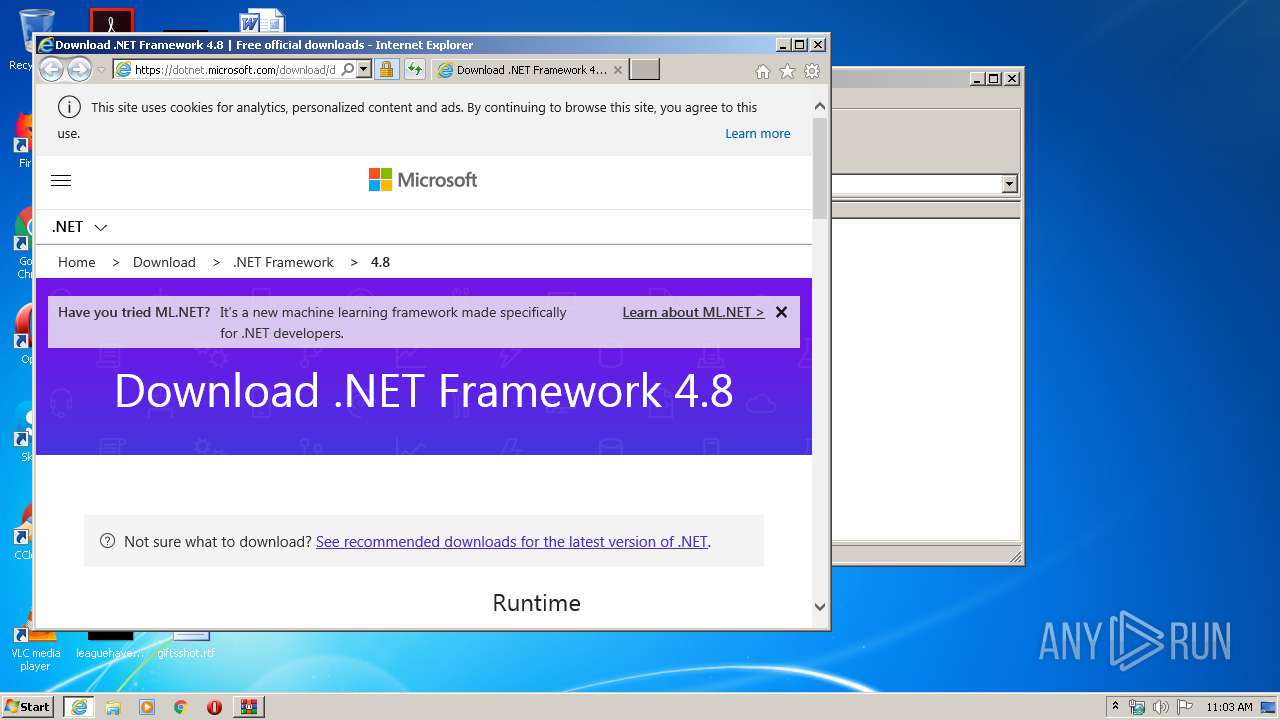Click the refresh page icon
1280x720 pixels.
tap(414, 70)
